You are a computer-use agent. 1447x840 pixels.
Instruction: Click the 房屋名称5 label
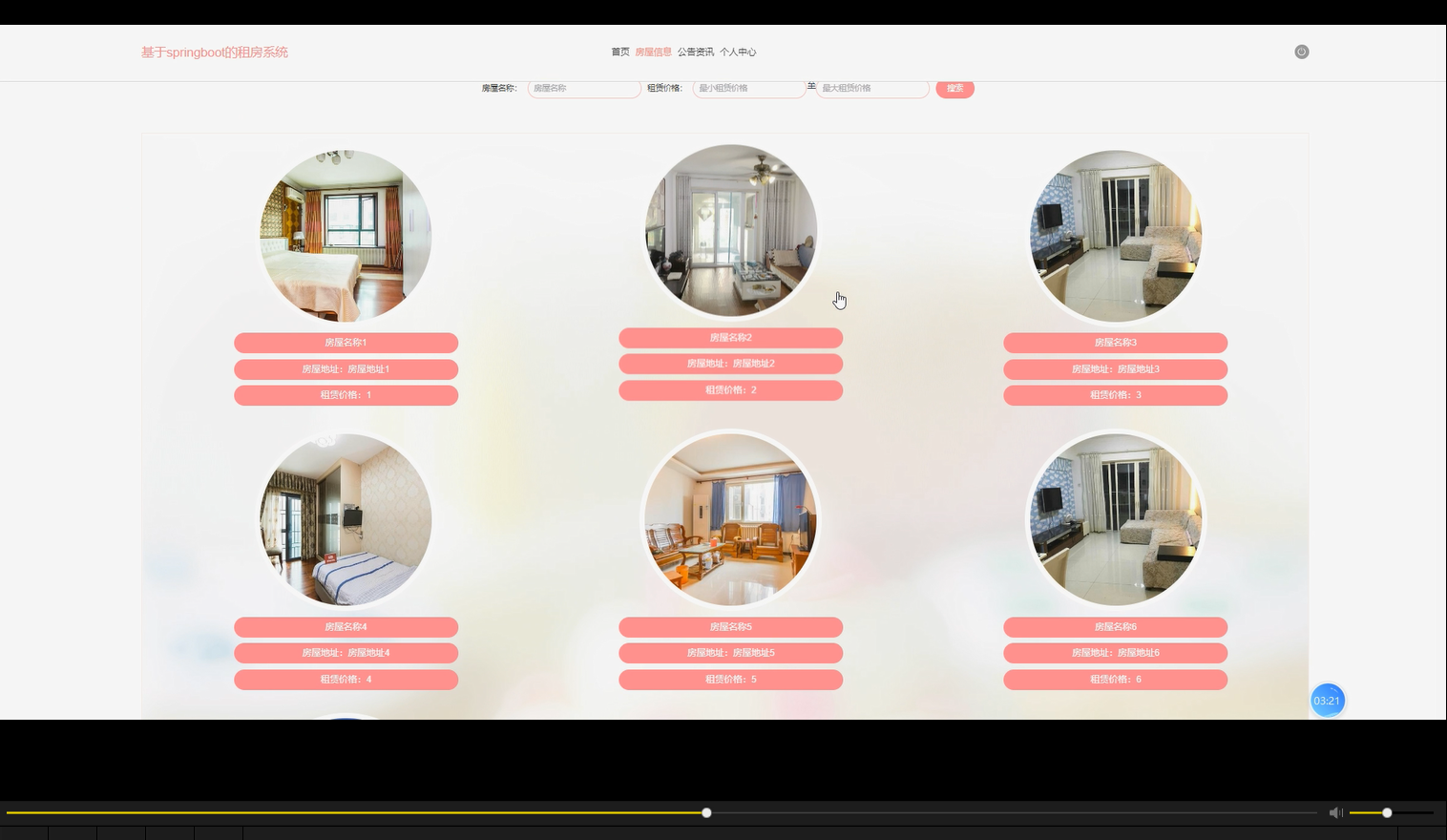[731, 627]
